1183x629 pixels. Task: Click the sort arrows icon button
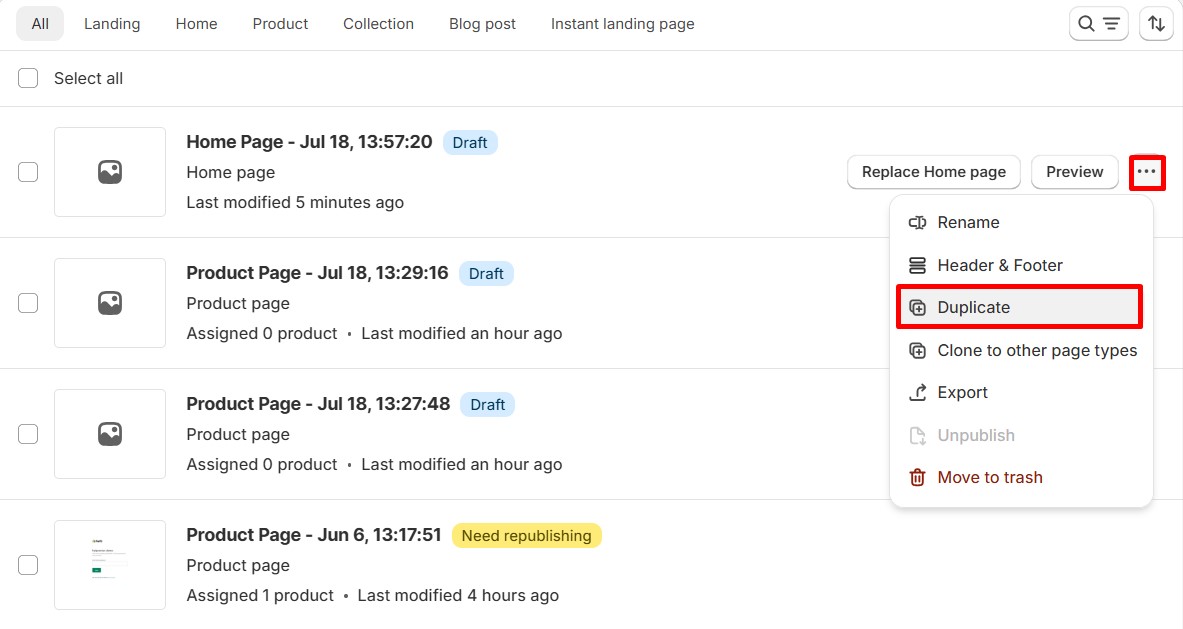1156,24
